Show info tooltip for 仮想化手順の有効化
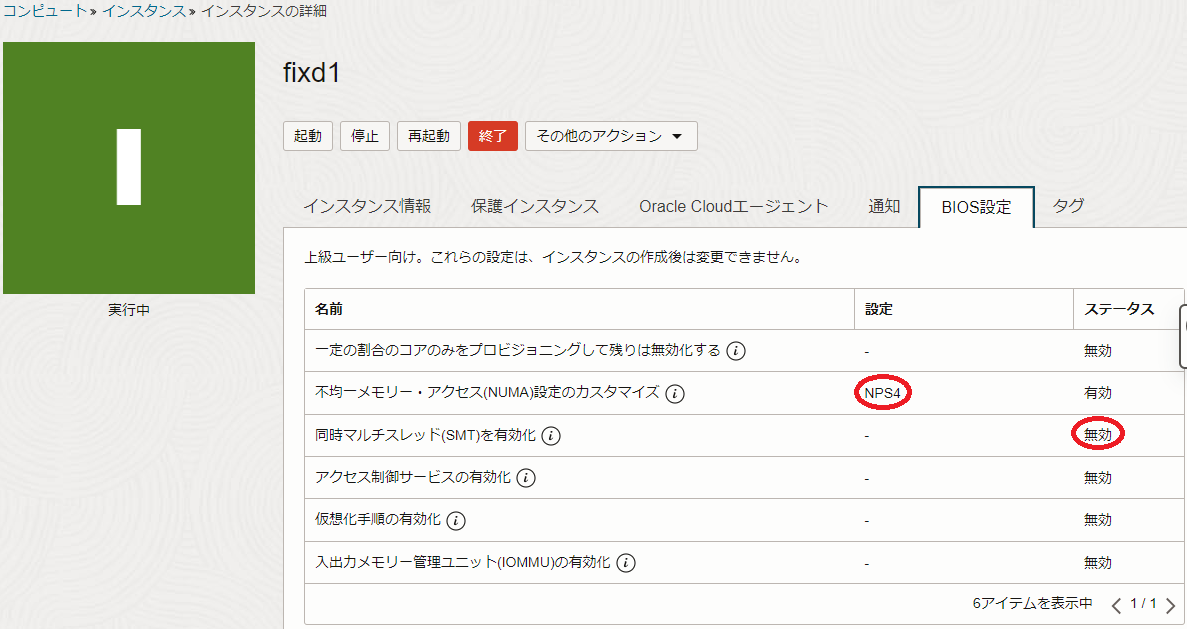 tap(456, 520)
